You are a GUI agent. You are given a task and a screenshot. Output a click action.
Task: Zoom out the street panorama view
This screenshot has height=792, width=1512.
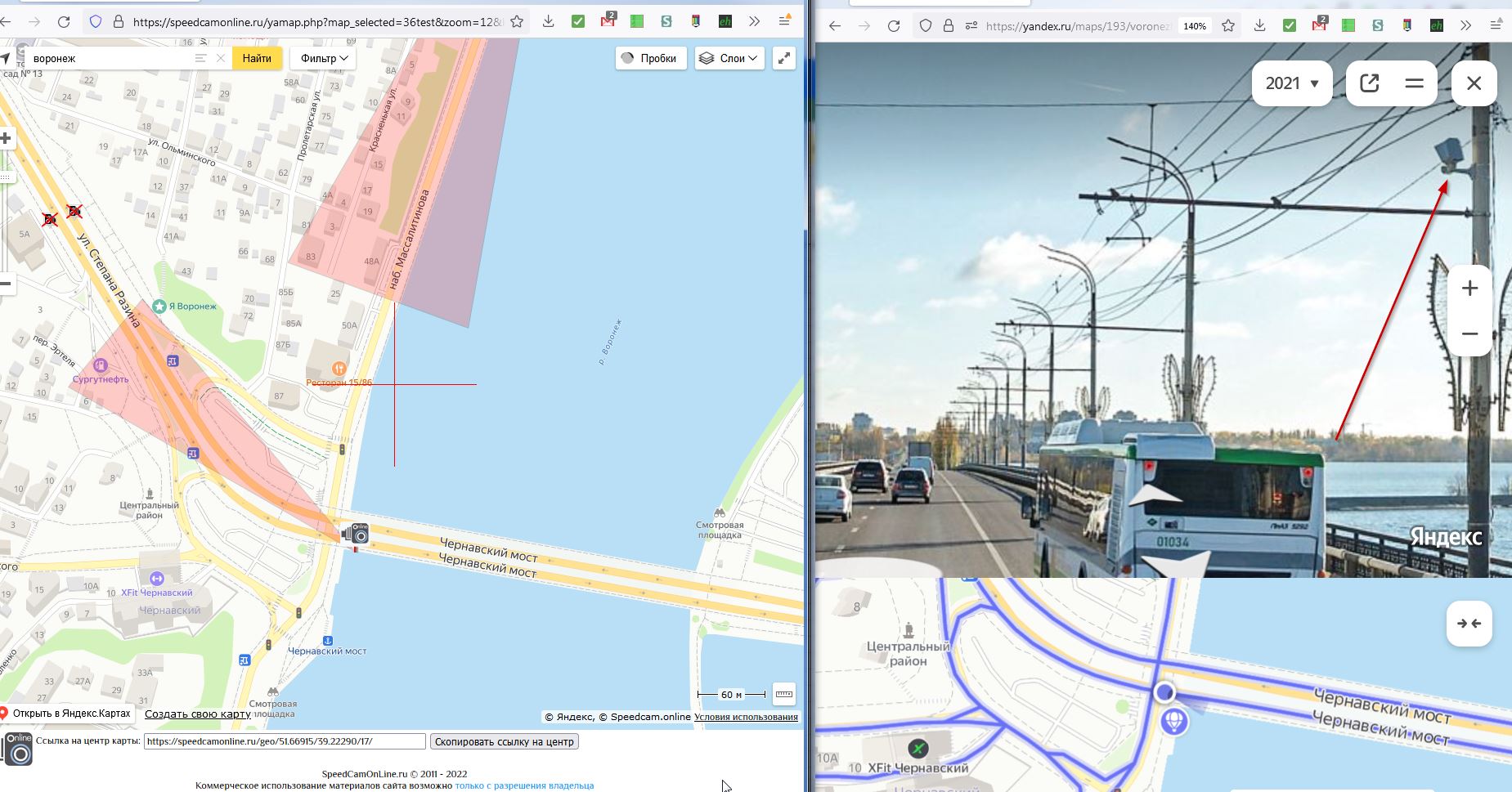click(x=1469, y=333)
